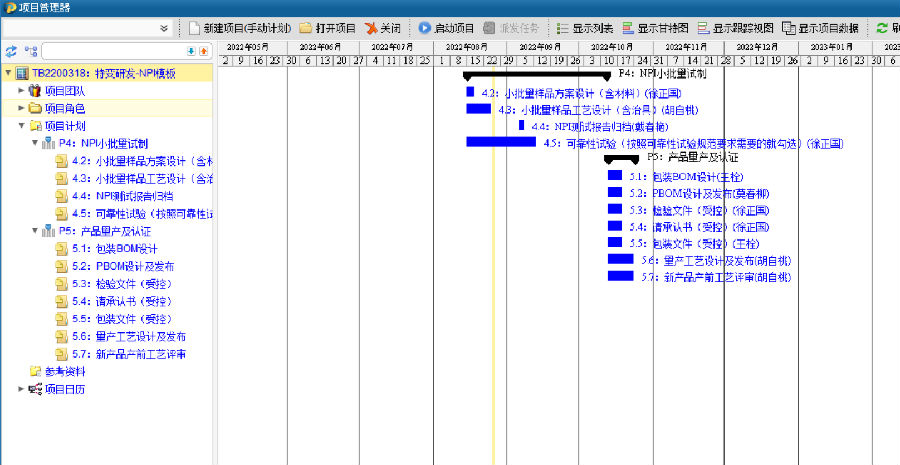Screen dimensions: 900x465
Task: Click Gantt label 5.2: PBOM设计及发布(莫春柳)
Action: click(699, 194)
